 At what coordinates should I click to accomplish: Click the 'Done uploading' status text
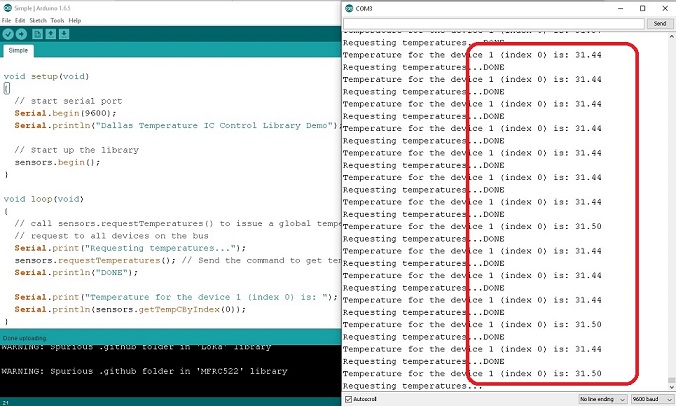click(x=24, y=338)
